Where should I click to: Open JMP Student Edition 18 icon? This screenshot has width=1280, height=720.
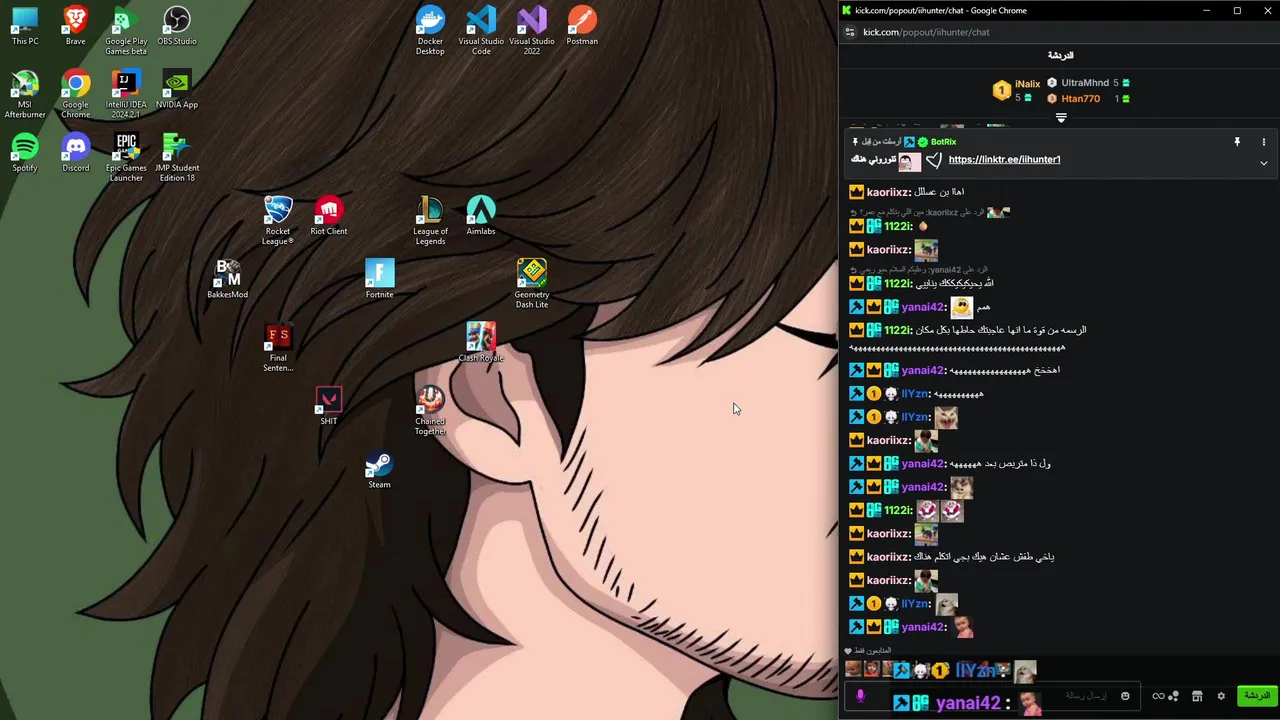177,157
